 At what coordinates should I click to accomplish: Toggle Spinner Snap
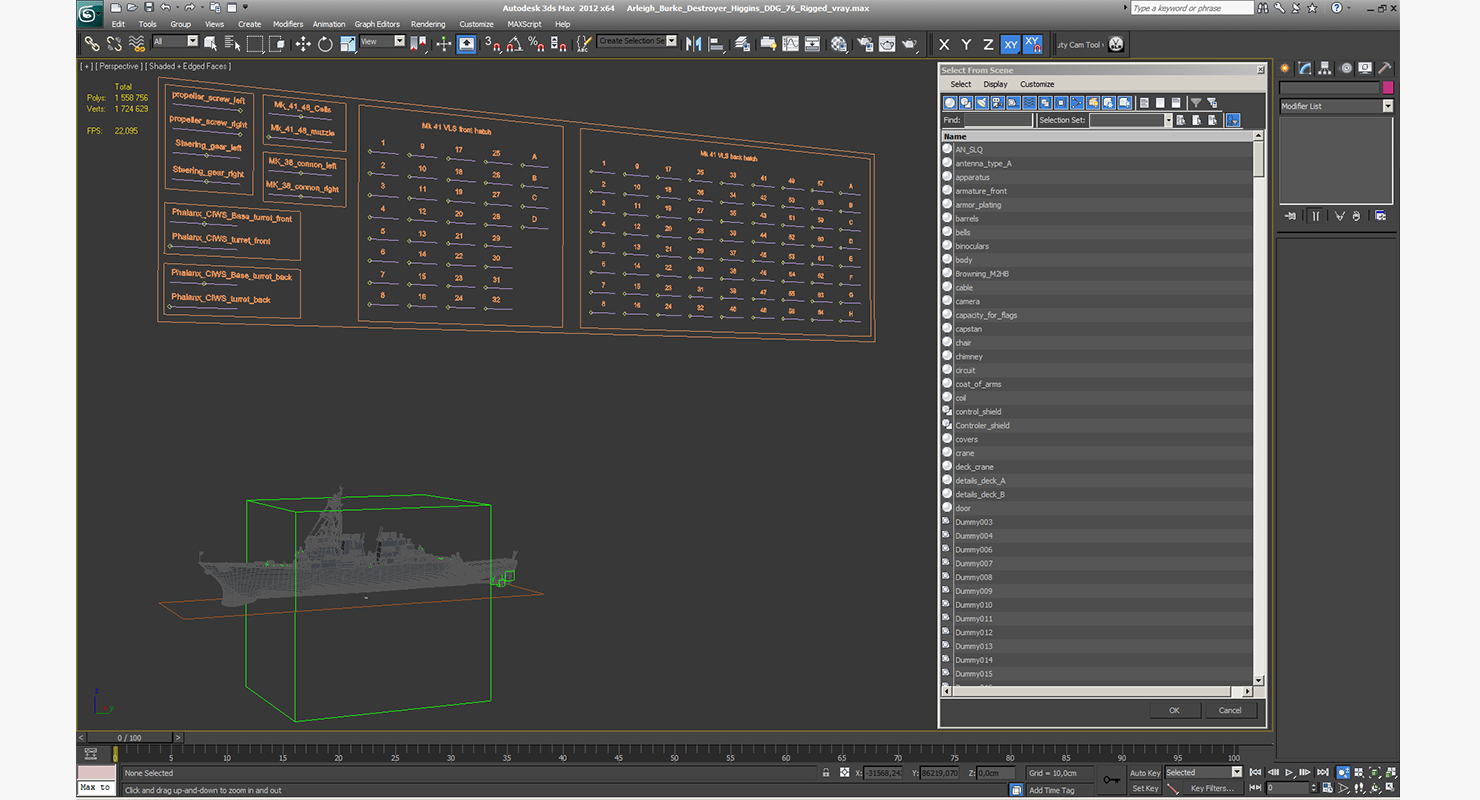[558, 44]
